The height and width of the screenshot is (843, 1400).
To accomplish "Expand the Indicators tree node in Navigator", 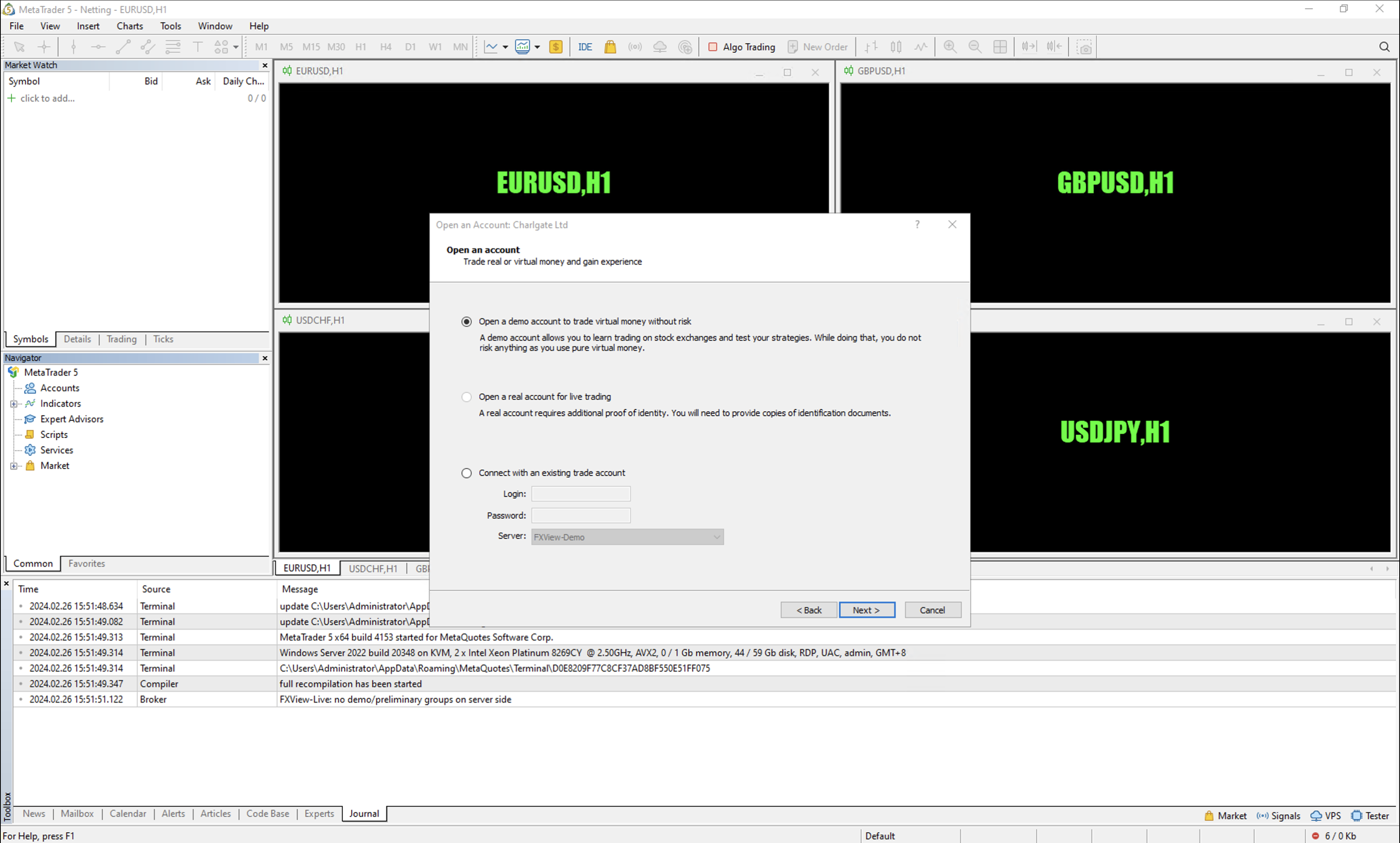I will [x=14, y=403].
